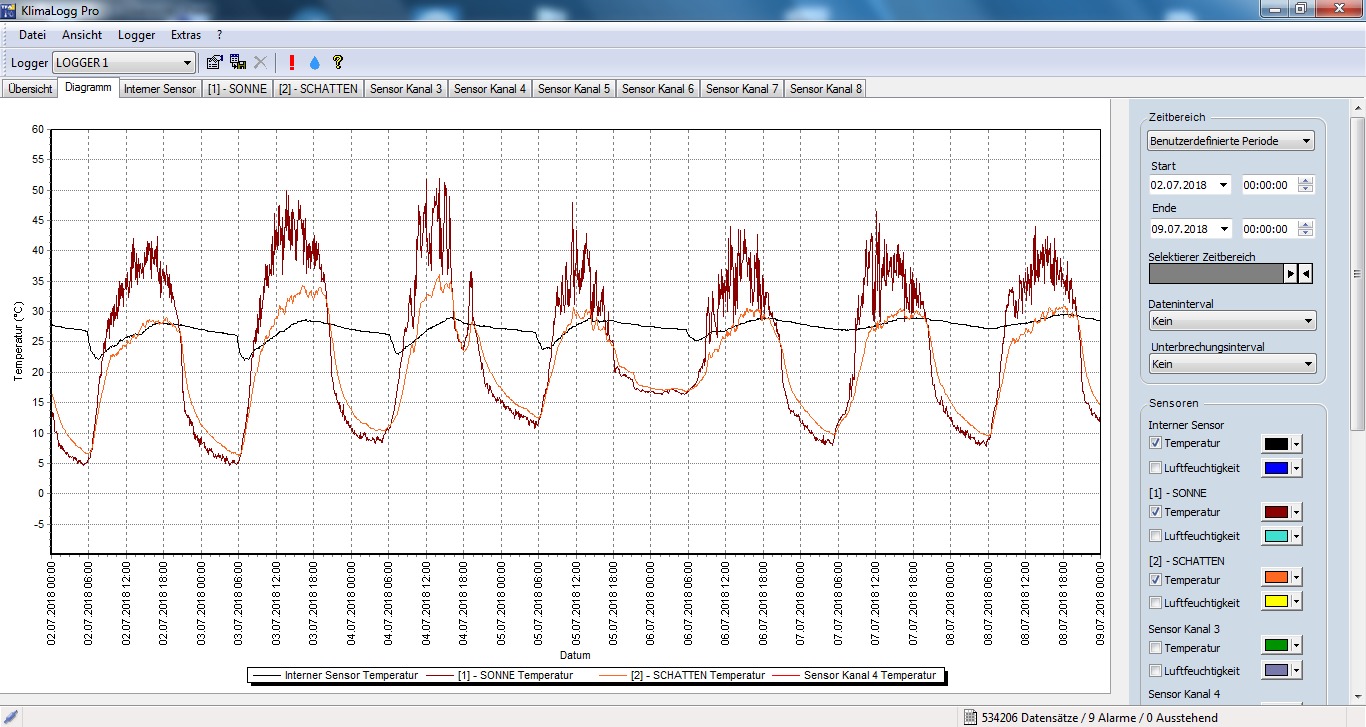This screenshot has width=1366, height=727.
Task: Click the export data toolbar icon
Action: point(237,61)
